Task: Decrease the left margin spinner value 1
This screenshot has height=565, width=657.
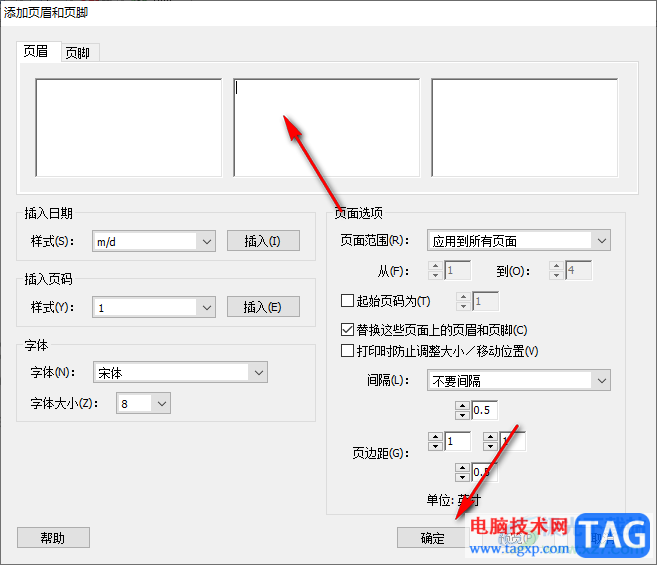Action: (x=435, y=446)
